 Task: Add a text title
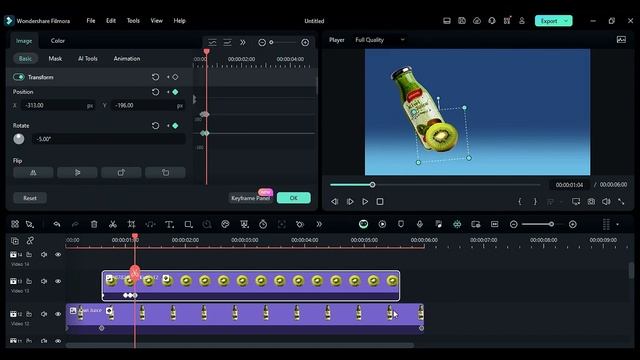(169, 224)
